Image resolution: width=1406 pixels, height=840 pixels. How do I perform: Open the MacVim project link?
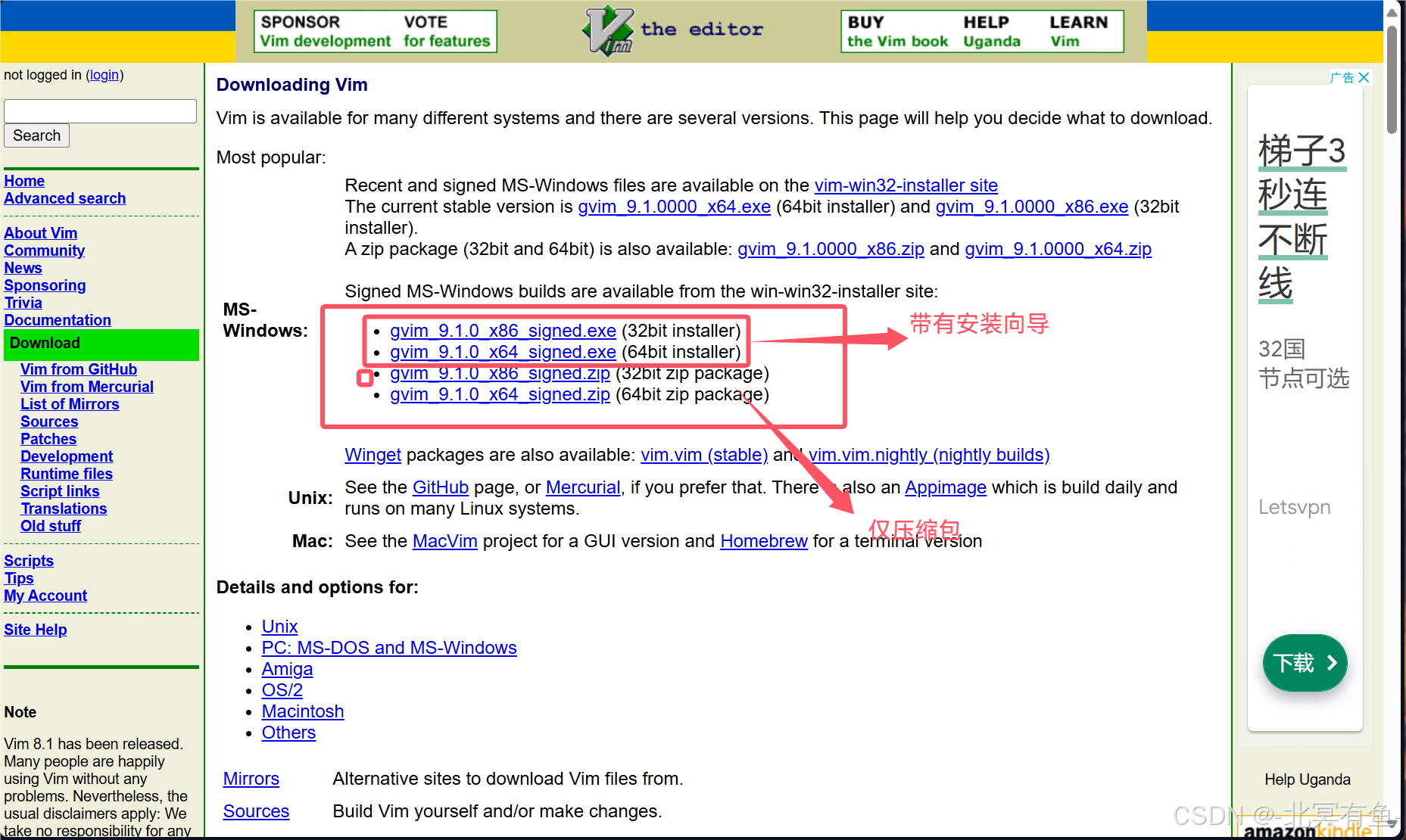click(444, 542)
